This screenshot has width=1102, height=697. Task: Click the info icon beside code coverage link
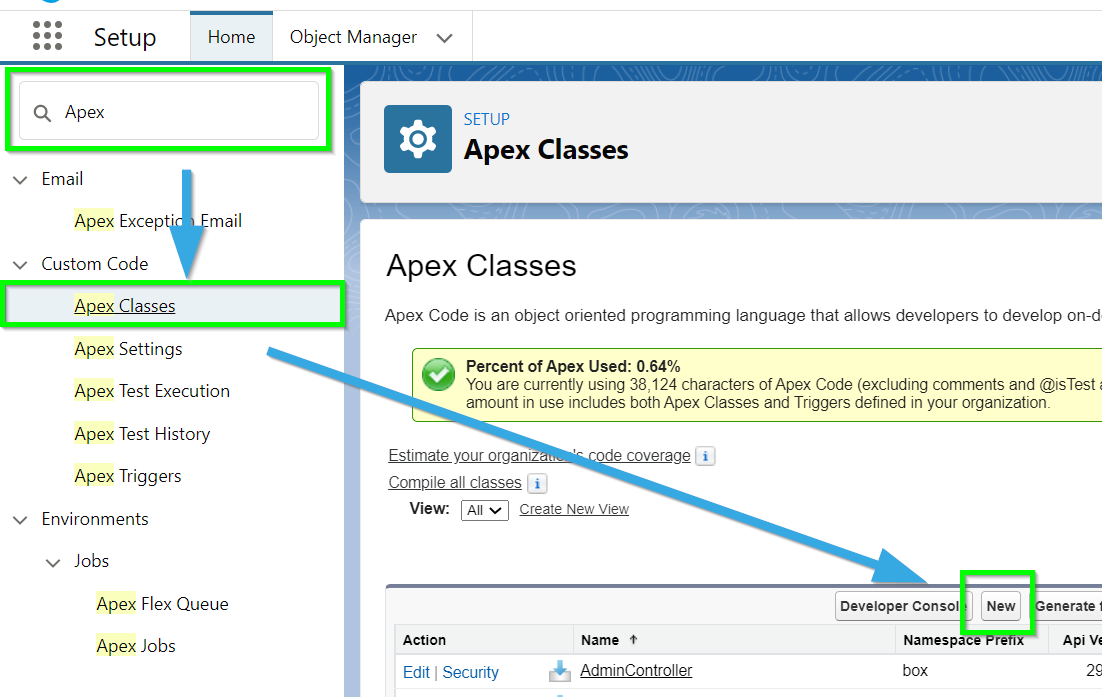(x=705, y=456)
